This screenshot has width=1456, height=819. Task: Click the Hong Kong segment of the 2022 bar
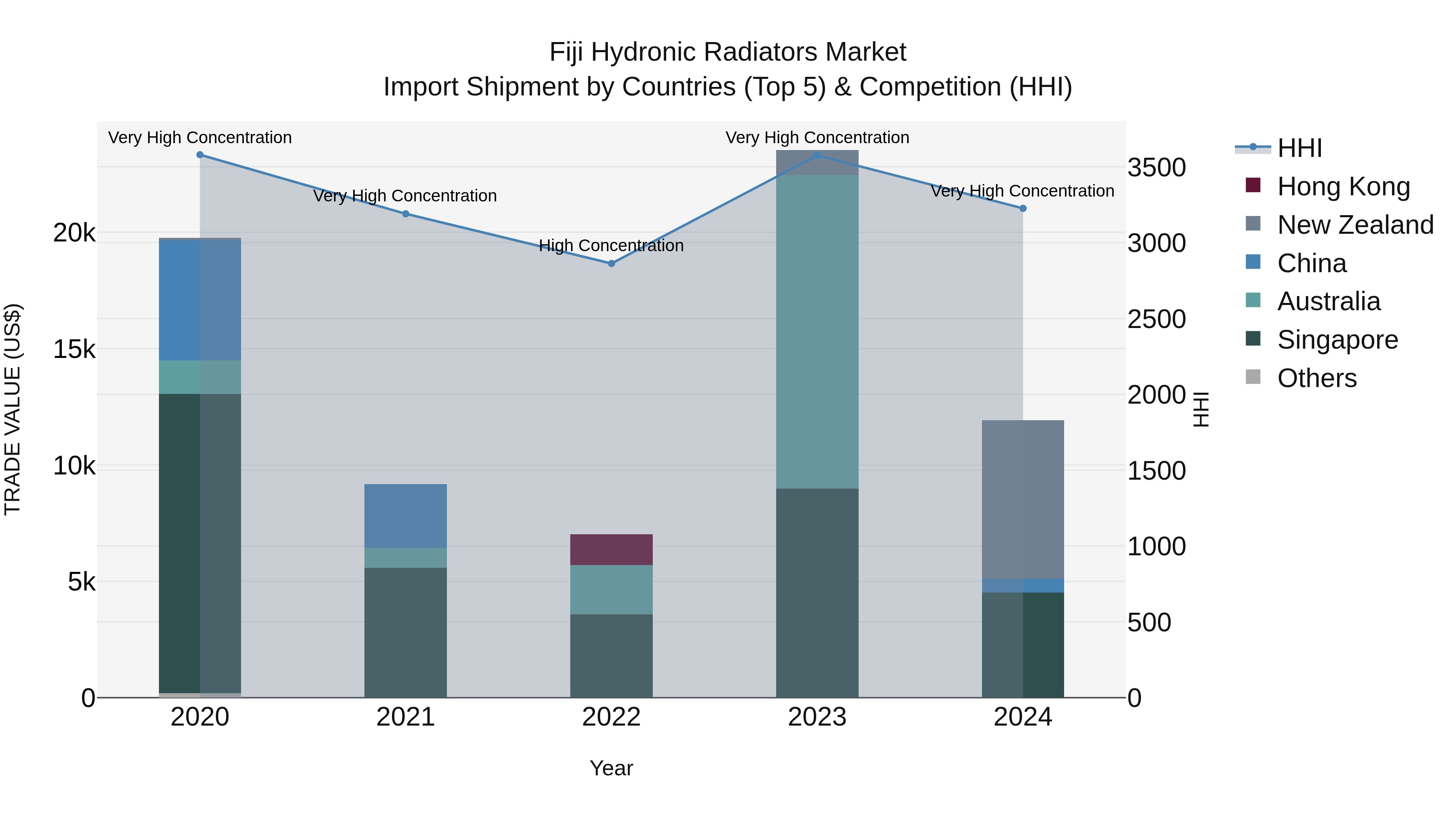612,550
